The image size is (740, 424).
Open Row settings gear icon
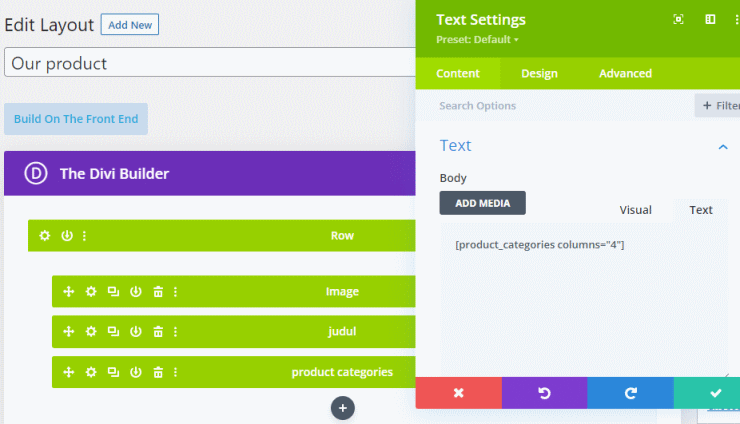click(44, 236)
